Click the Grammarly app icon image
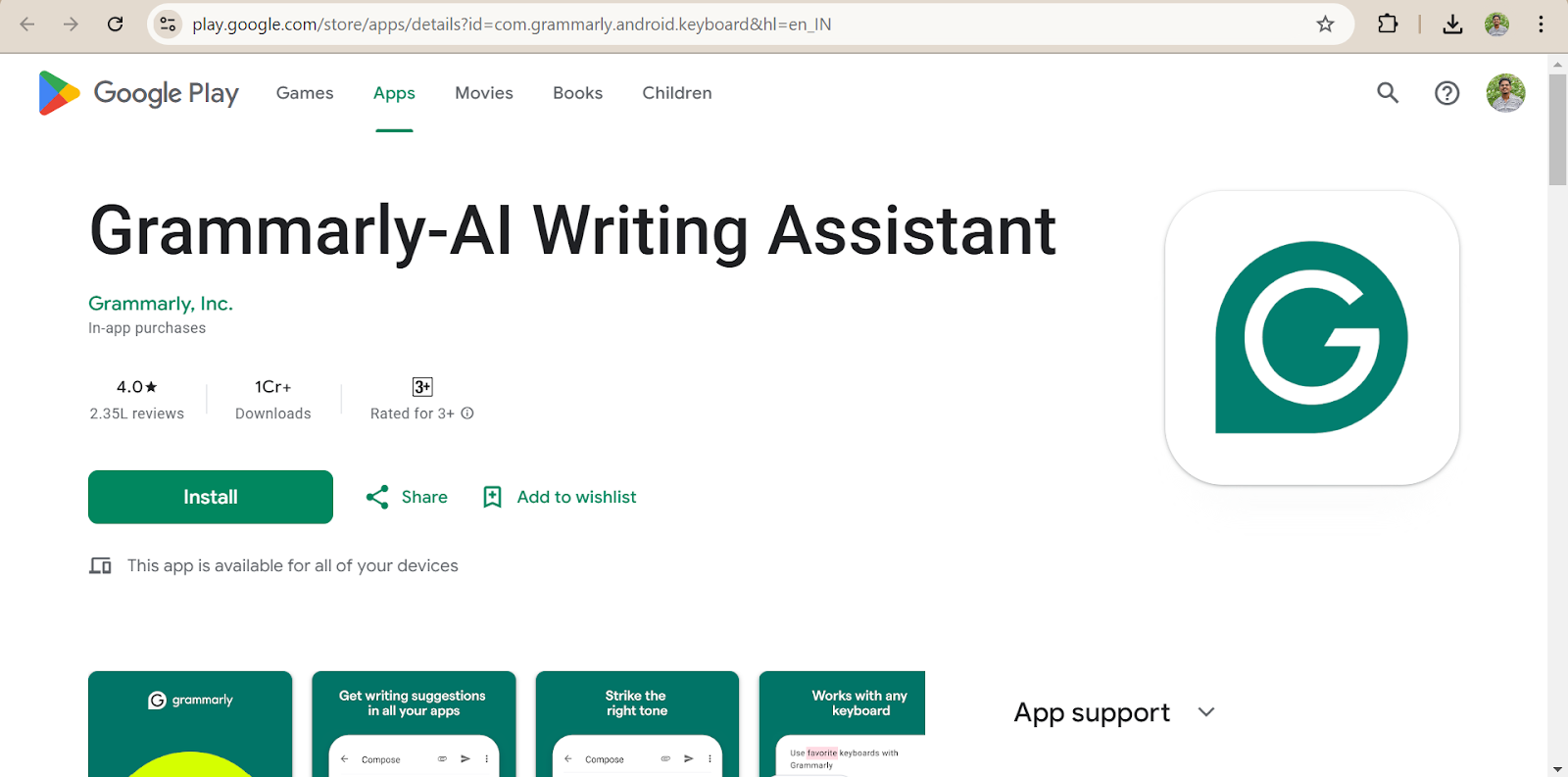 point(1311,337)
